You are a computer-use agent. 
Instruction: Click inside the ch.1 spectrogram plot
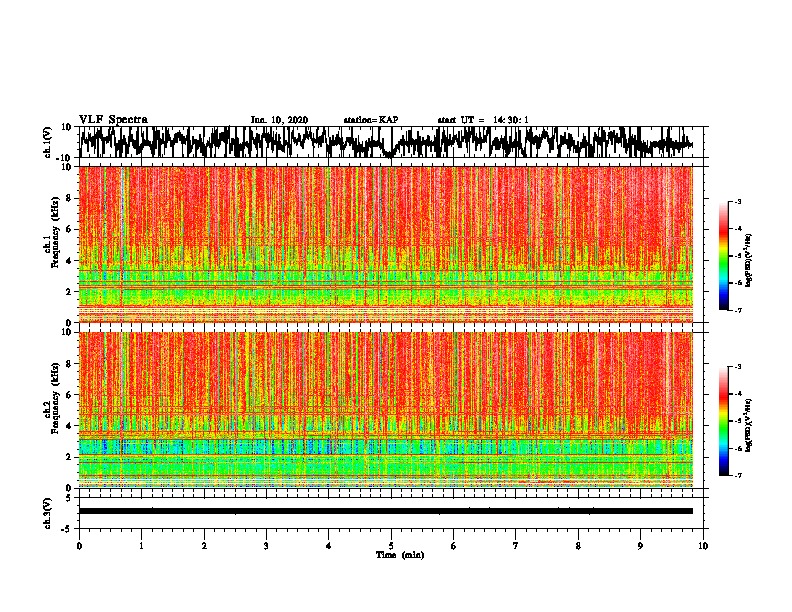[386, 244]
